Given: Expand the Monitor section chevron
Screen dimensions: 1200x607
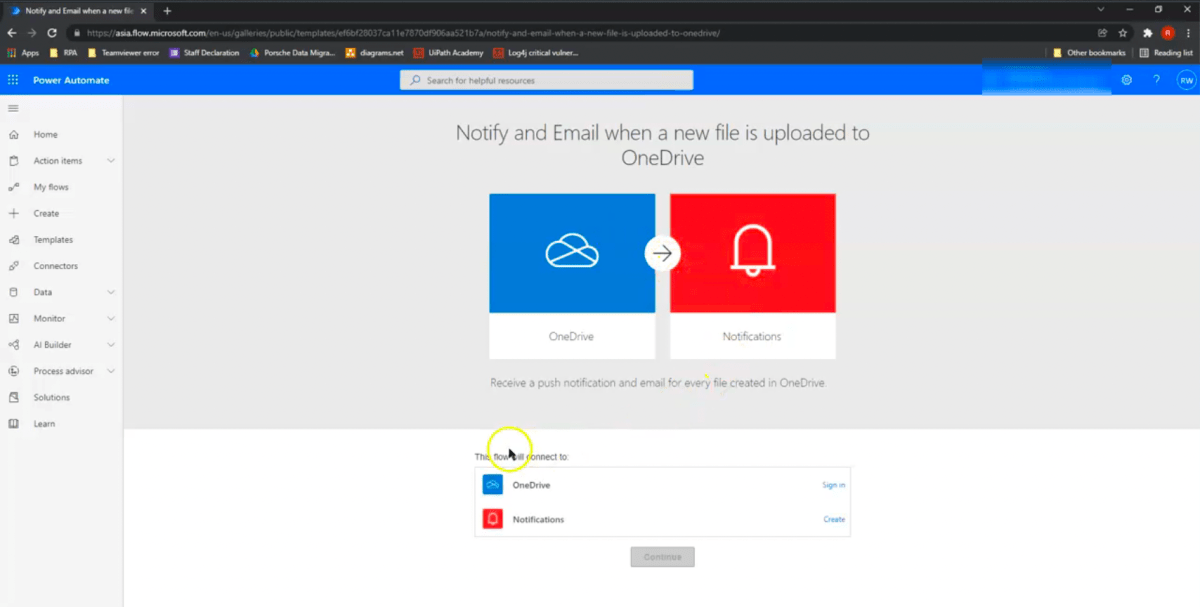Looking at the screenshot, I should point(111,318).
